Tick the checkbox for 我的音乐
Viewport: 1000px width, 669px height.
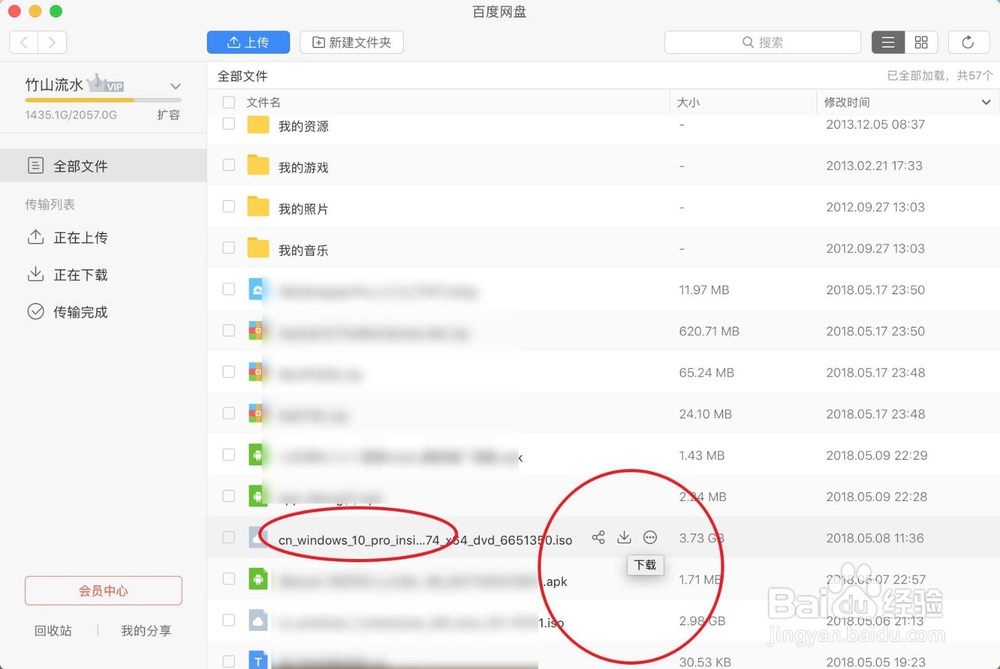(x=228, y=247)
